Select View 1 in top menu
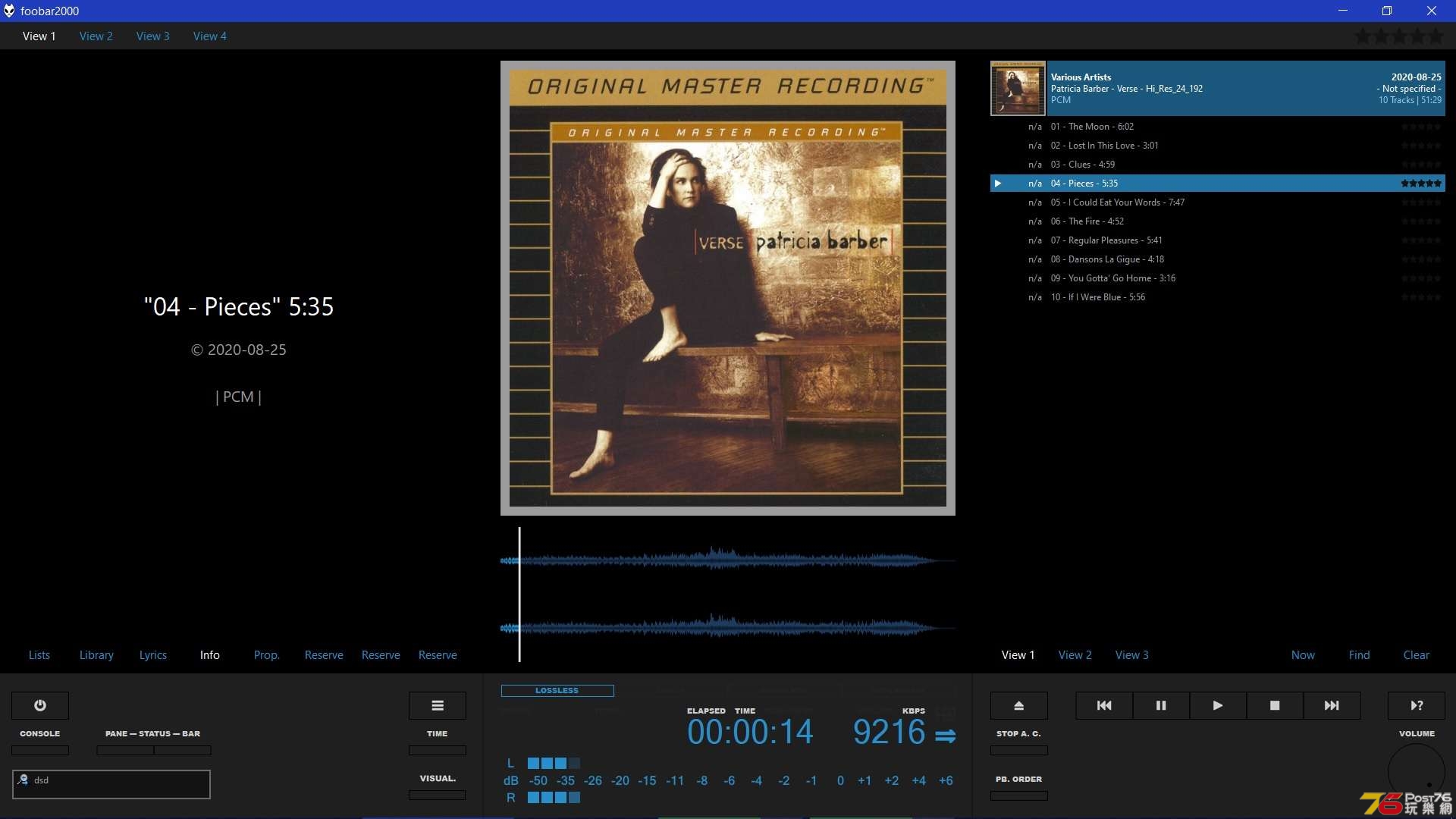1456x819 pixels. pyautogui.click(x=39, y=36)
